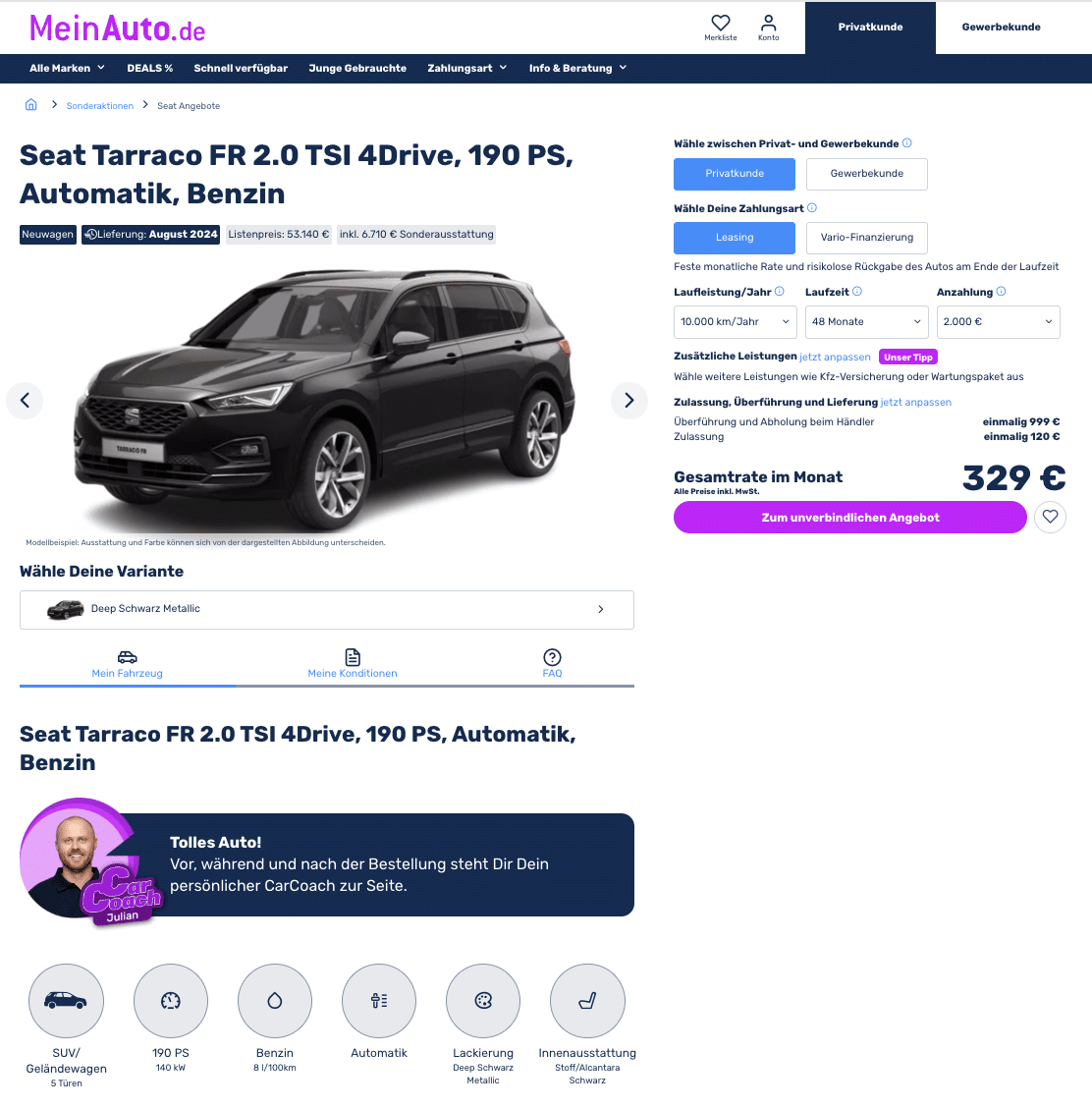1092x1108 pixels.
Task: Click jetzt anpassen link for Zusätzliche Leistungen
Action: tap(835, 357)
